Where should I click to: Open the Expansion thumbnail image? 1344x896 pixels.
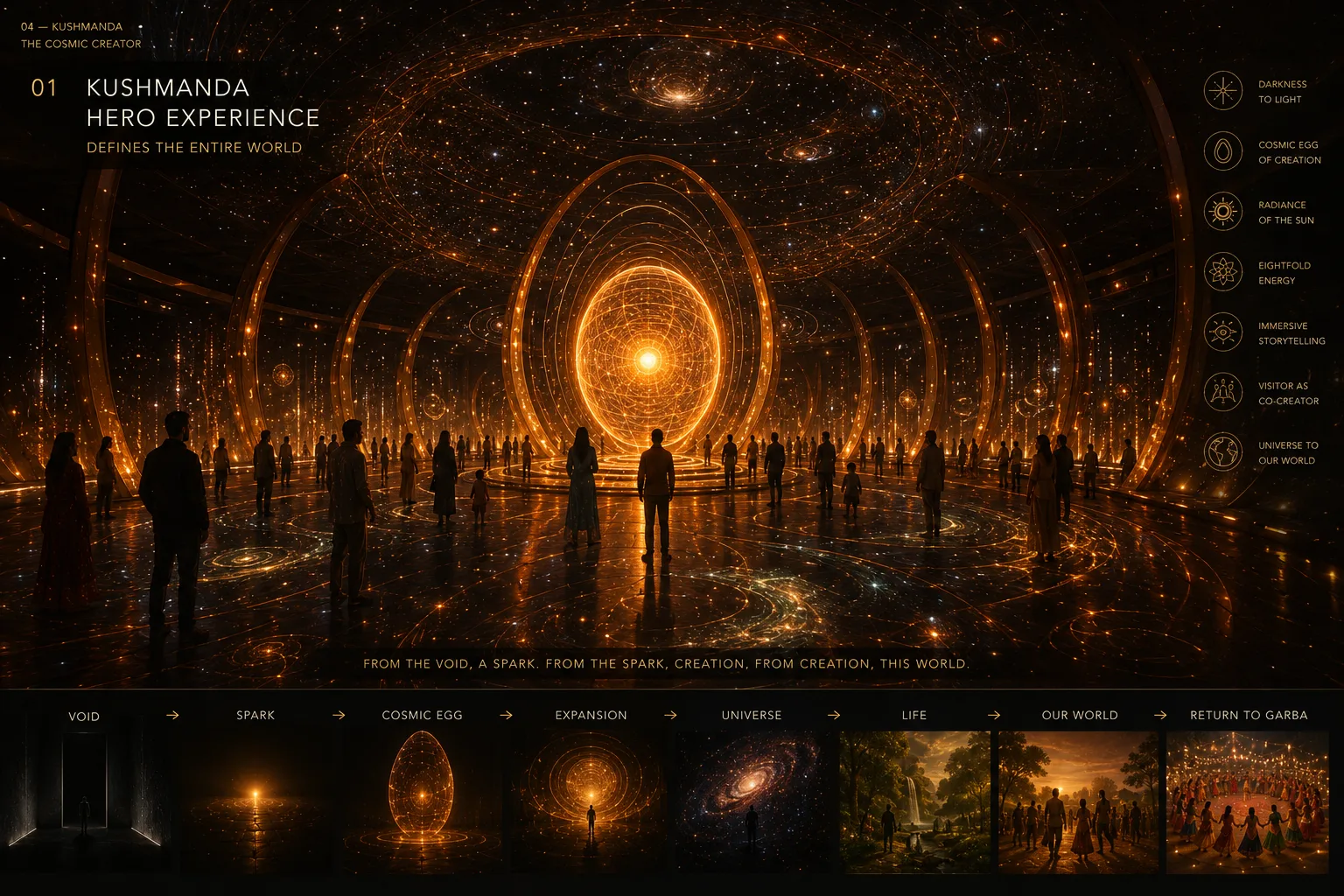pos(591,801)
